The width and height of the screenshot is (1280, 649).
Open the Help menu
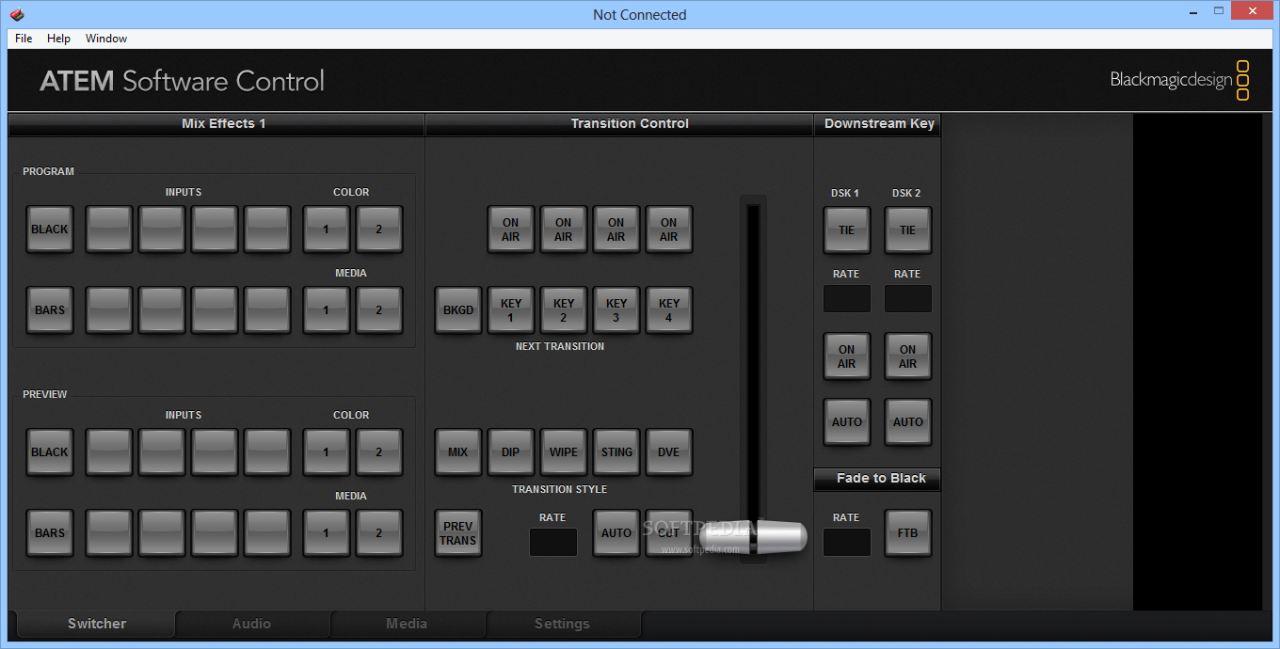click(59, 38)
